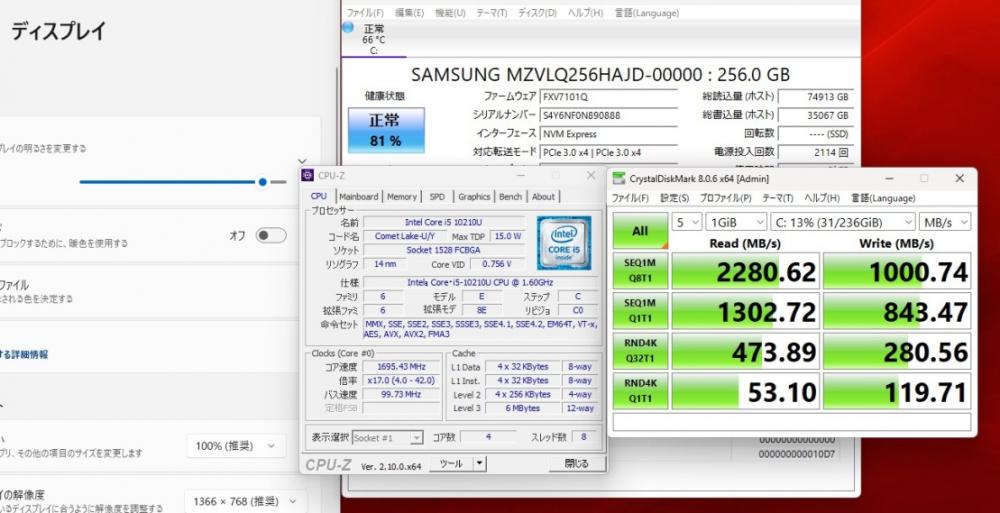Collapse the brightness section chevron
This screenshot has width=1000, height=513.
[x=302, y=161]
